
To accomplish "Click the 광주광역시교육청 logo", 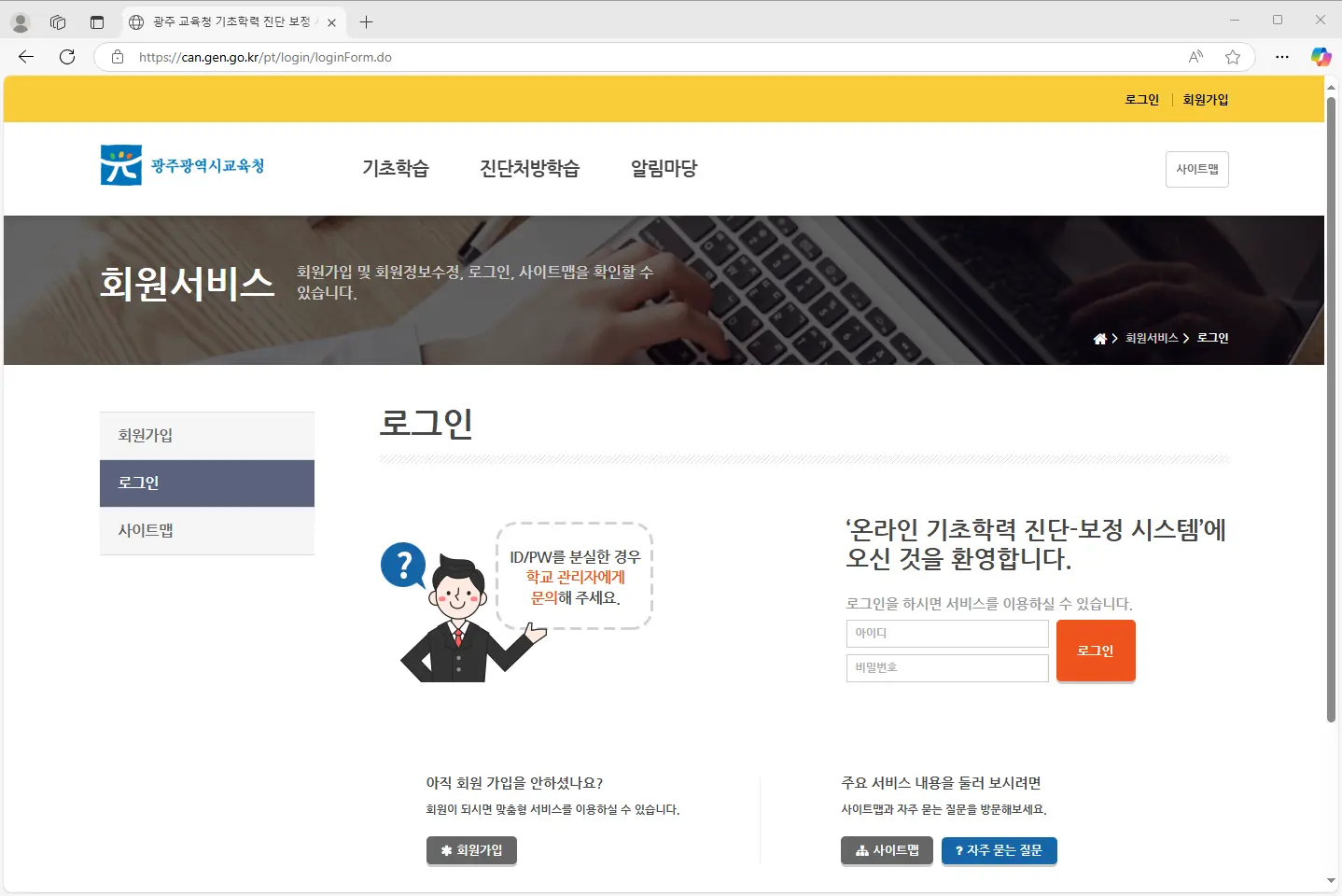I will click(x=182, y=164).
